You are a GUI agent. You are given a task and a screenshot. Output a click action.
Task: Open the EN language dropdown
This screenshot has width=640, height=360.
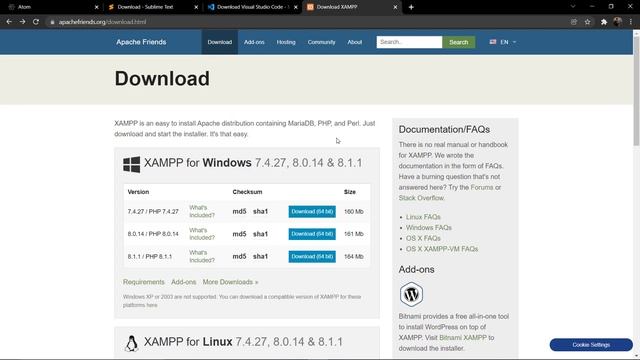coord(503,42)
